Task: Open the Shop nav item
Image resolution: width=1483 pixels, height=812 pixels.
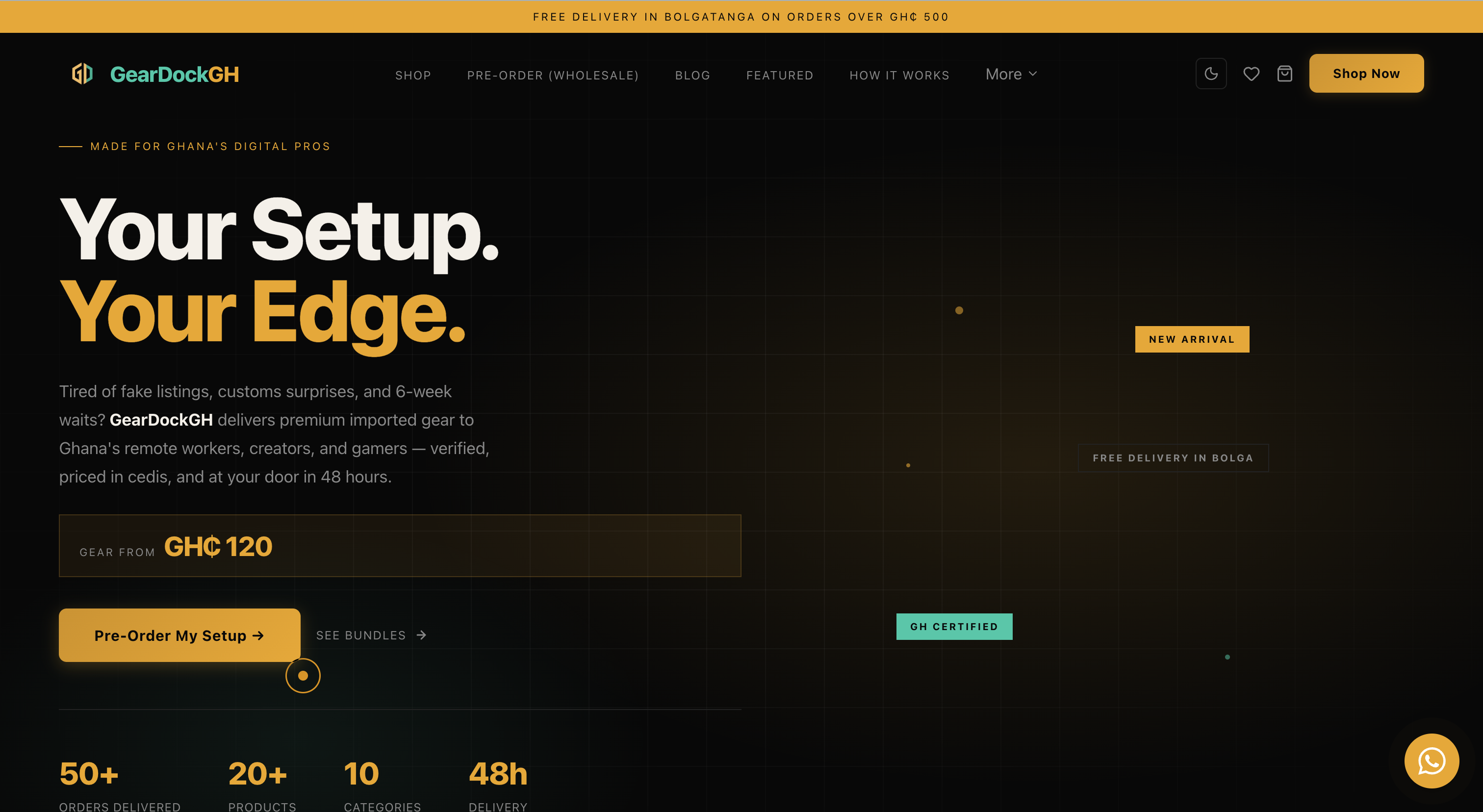Action: click(x=413, y=76)
